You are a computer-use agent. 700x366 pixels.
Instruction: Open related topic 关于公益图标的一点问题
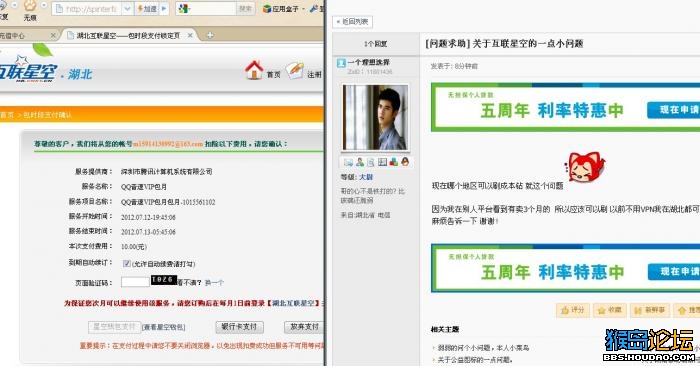click(475, 359)
